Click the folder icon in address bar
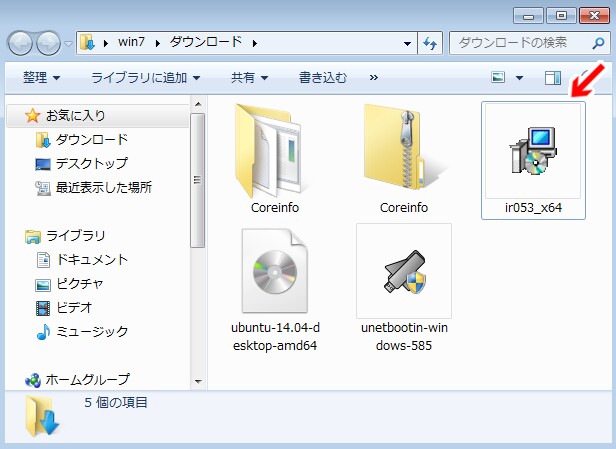 pyautogui.click(x=87, y=42)
